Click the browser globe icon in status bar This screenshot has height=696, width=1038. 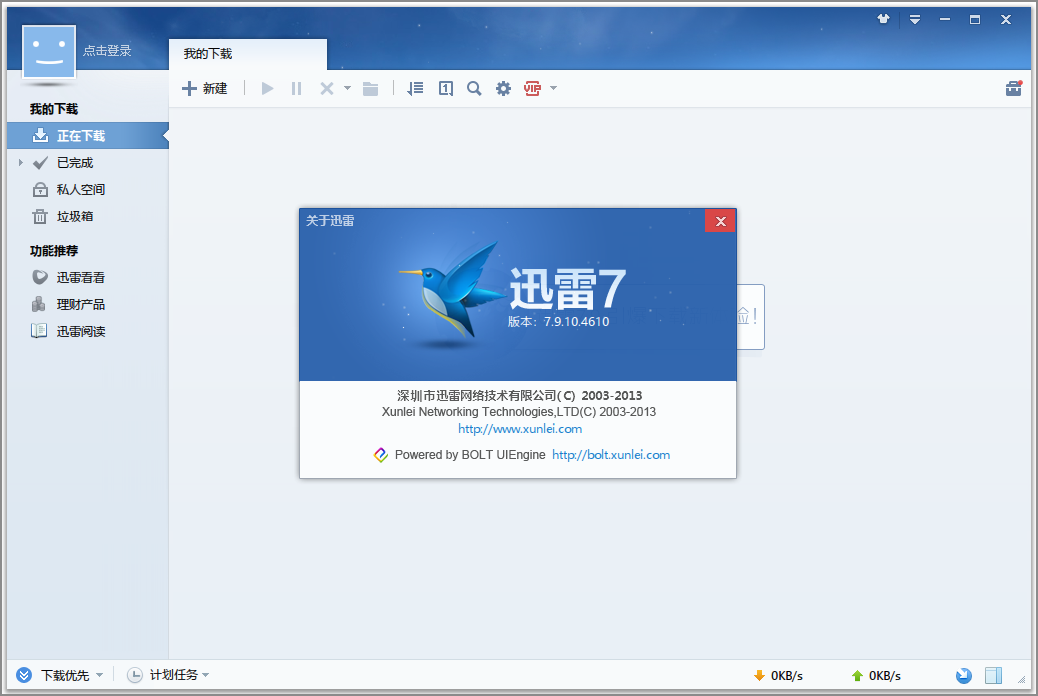[x=964, y=675]
